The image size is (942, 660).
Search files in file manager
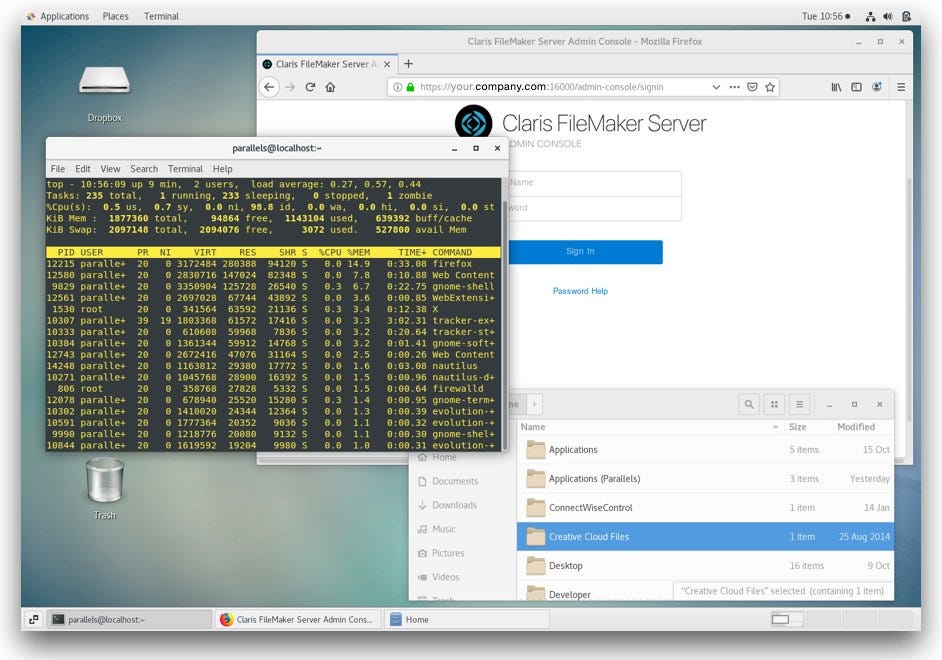click(x=749, y=404)
